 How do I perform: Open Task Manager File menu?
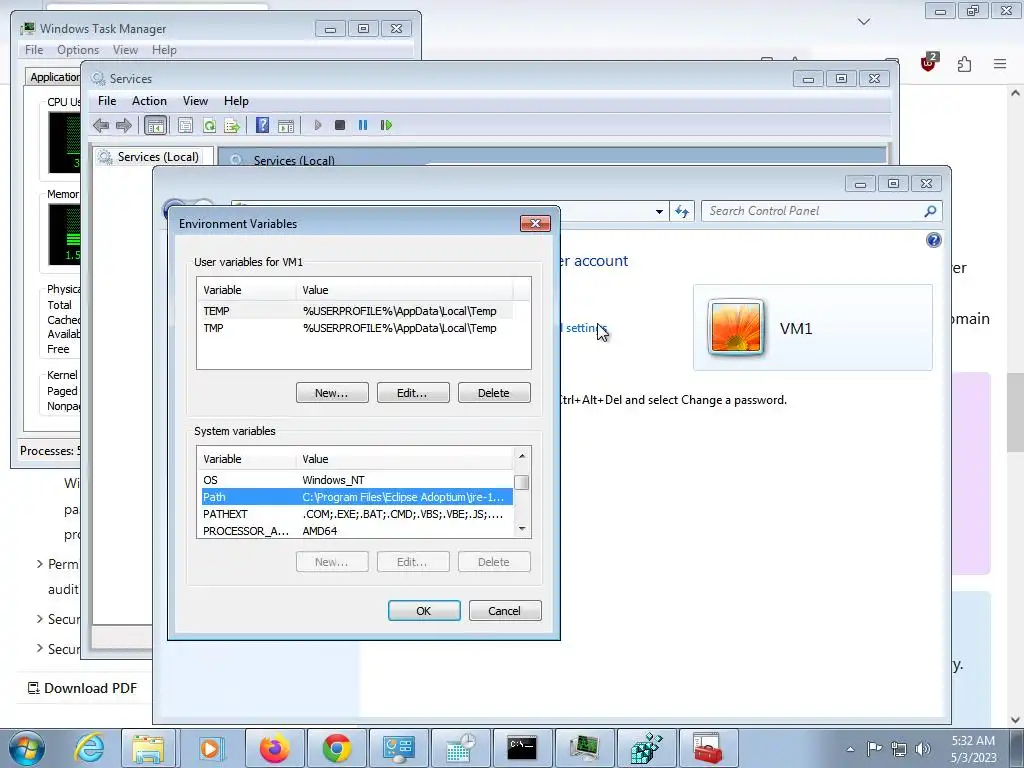pos(34,50)
